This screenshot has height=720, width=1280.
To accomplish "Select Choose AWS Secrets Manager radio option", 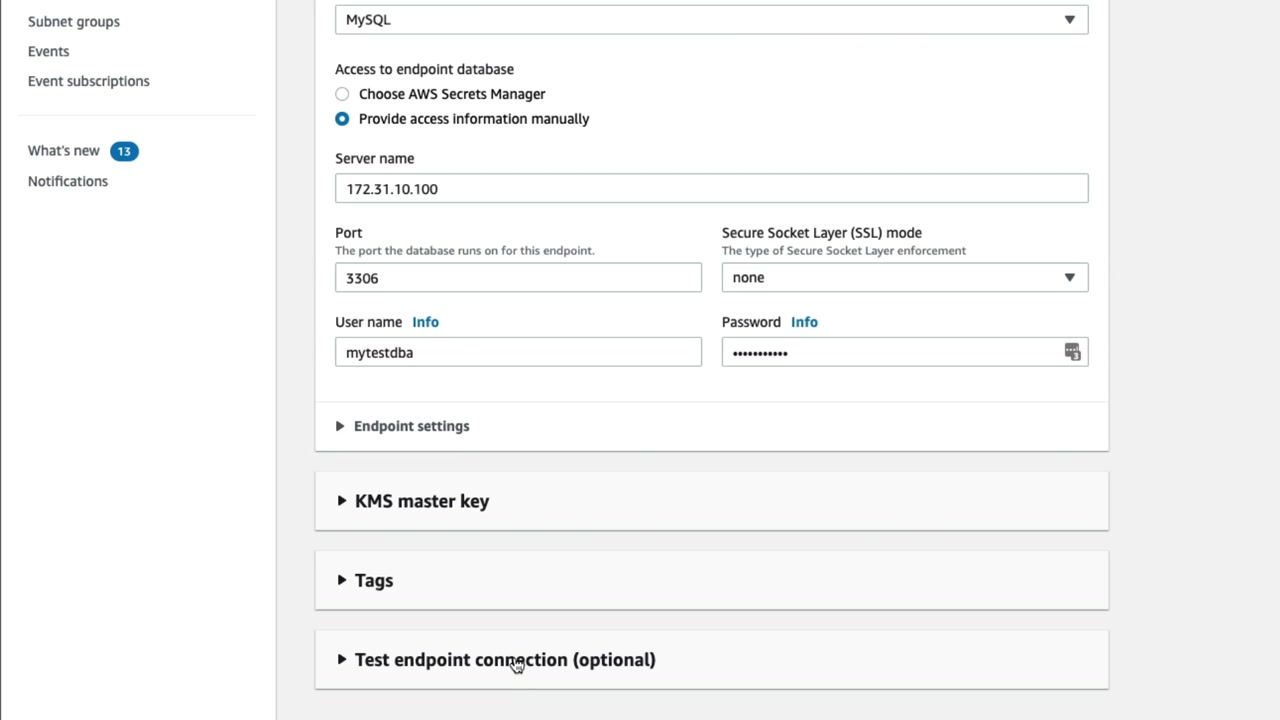I will pyautogui.click(x=342, y=94).
